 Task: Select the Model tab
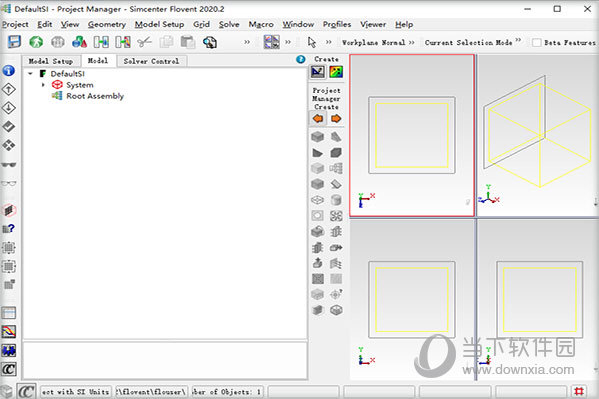click(x=98, y=61)
